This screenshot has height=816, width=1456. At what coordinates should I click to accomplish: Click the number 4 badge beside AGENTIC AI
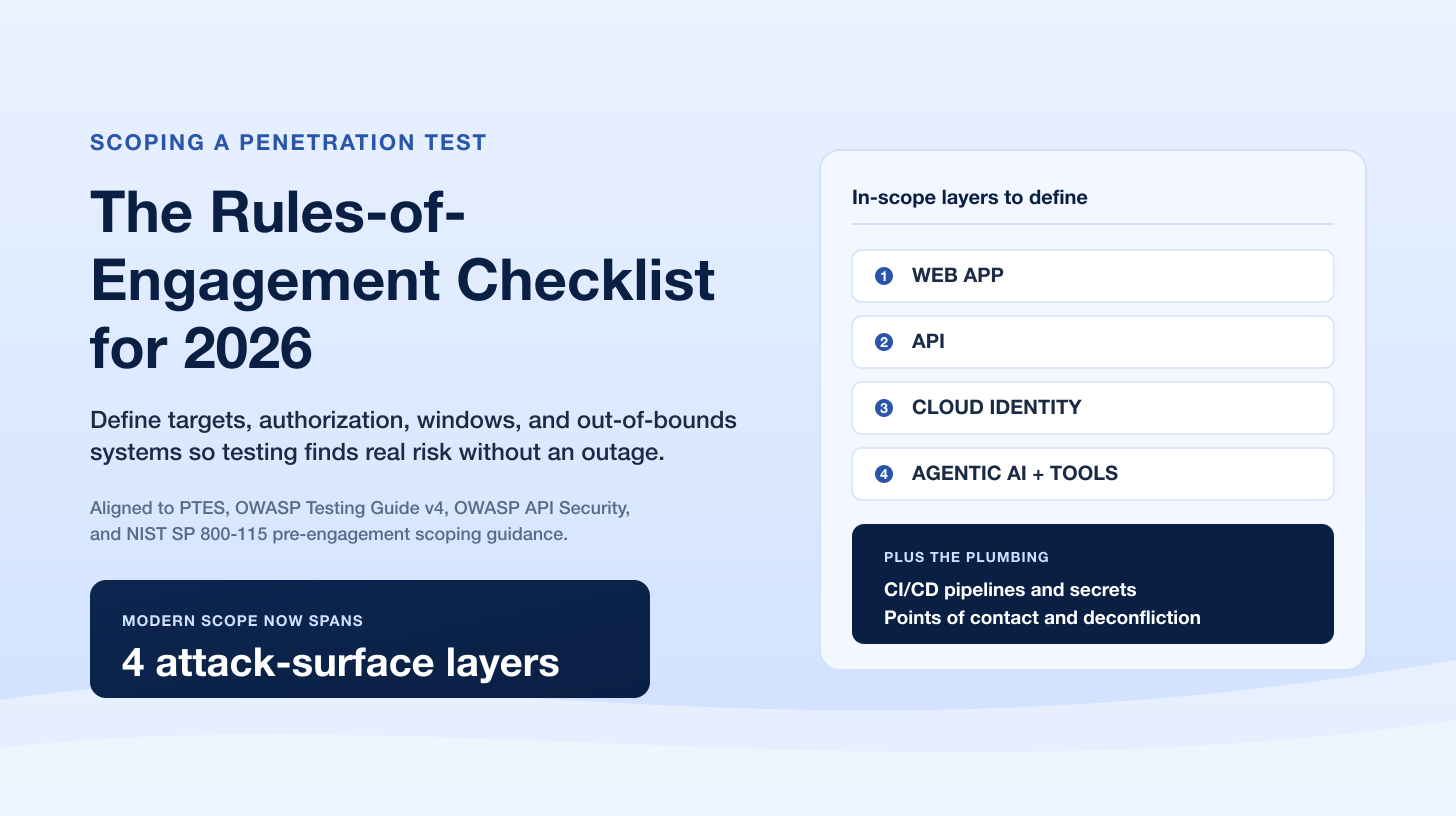(x=884, y=474)
